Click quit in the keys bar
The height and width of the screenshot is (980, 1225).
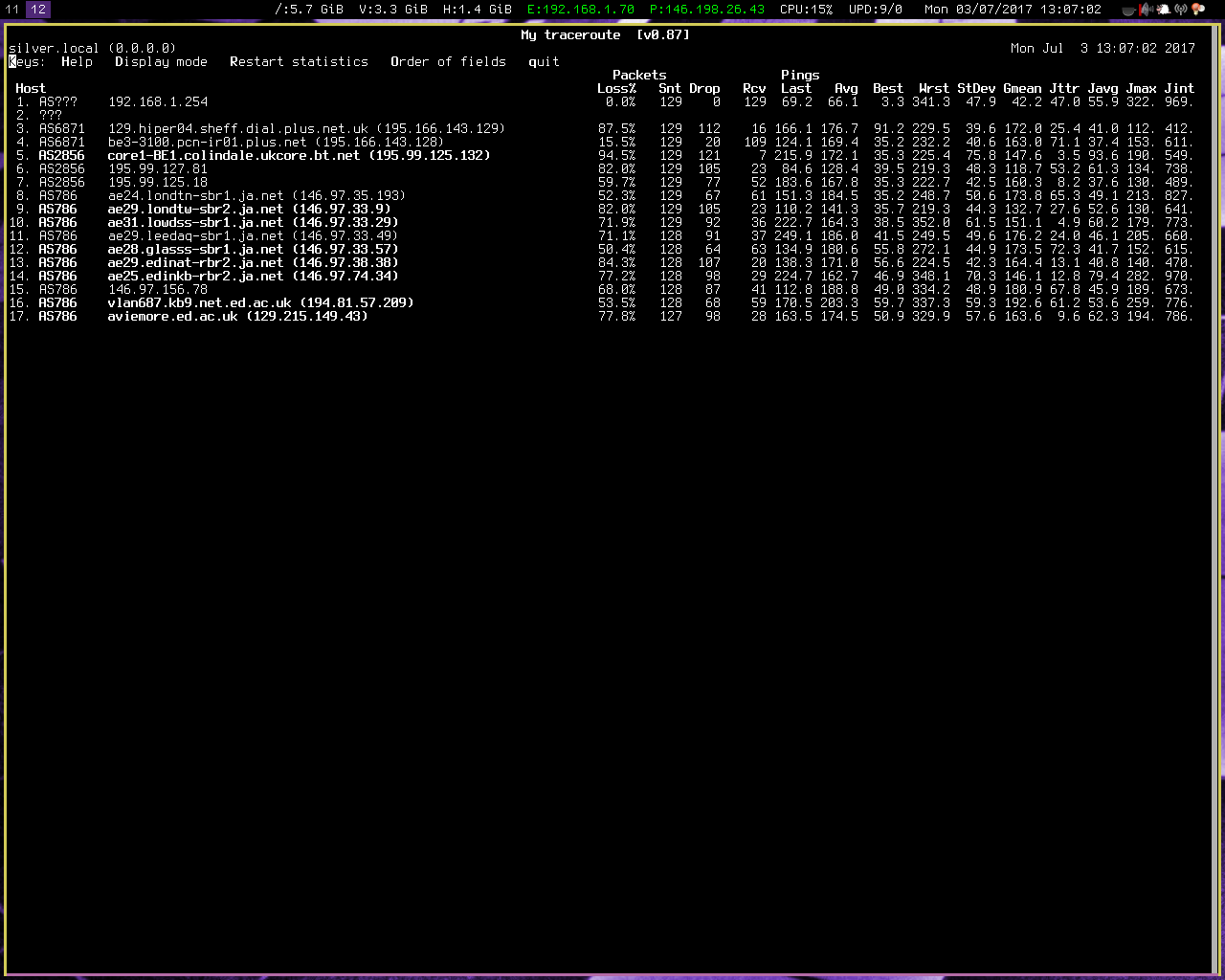click(544, 61)
